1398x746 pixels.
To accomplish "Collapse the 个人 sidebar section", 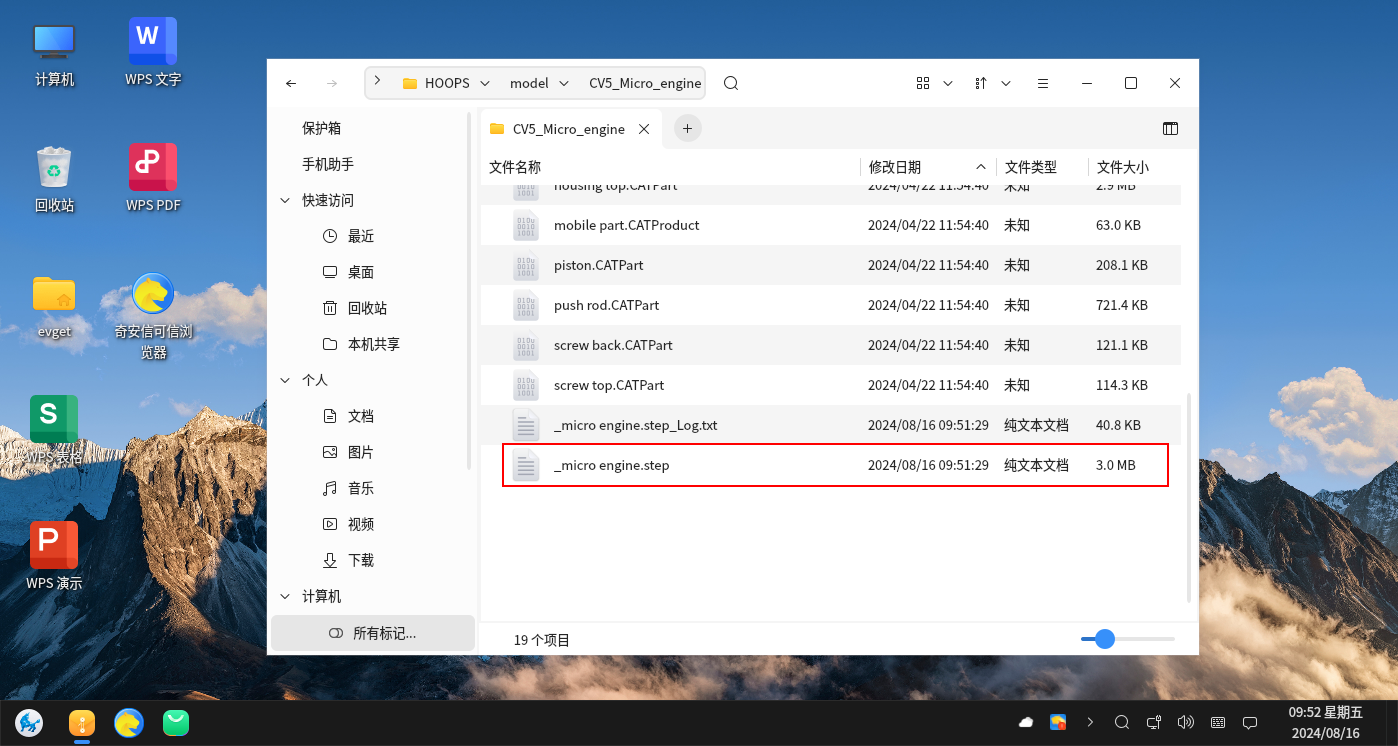I will point(285,380).
